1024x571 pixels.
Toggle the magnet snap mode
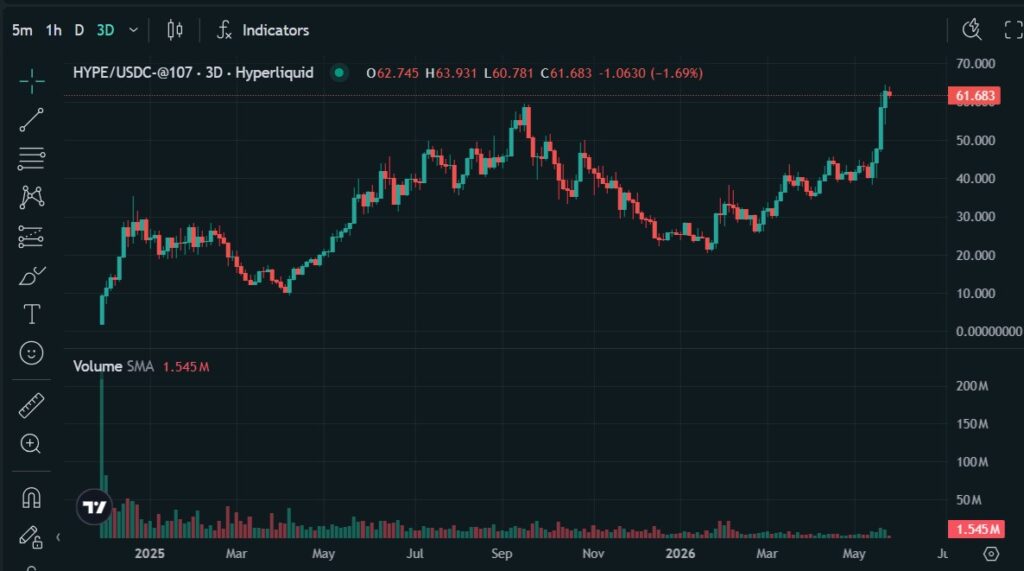click(x=31, y=498)
